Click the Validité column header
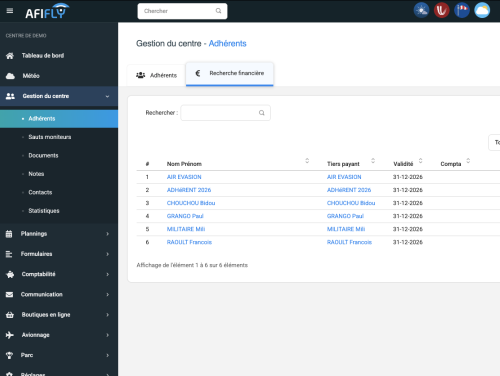500x376 pixels. click(x=403, y=164)
